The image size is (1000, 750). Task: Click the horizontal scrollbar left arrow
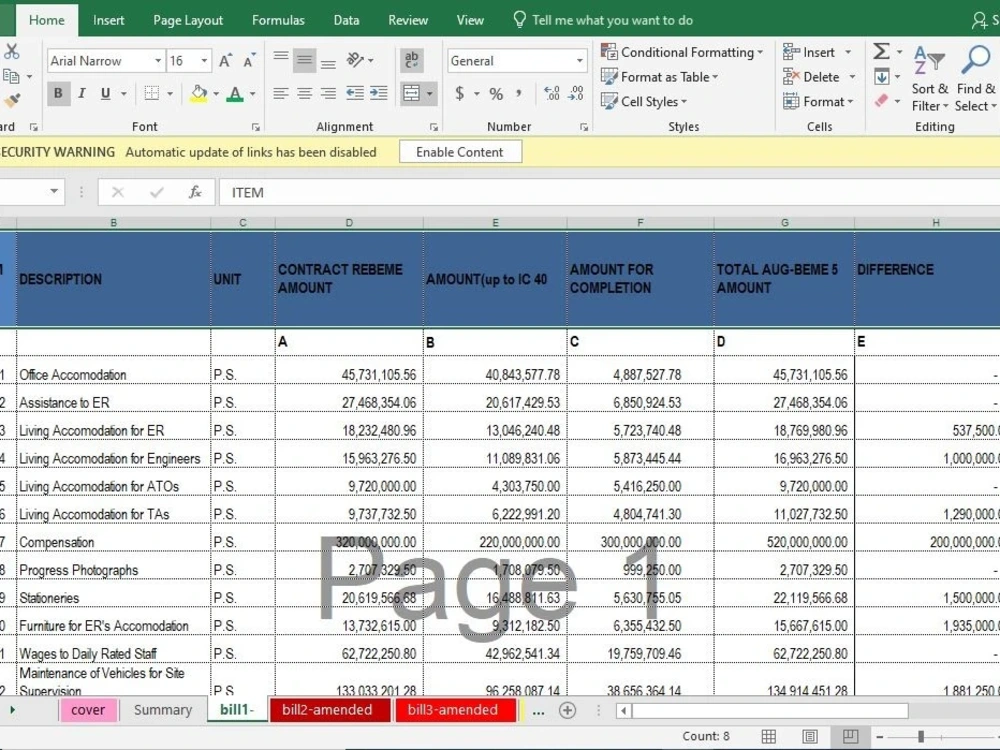624,710
